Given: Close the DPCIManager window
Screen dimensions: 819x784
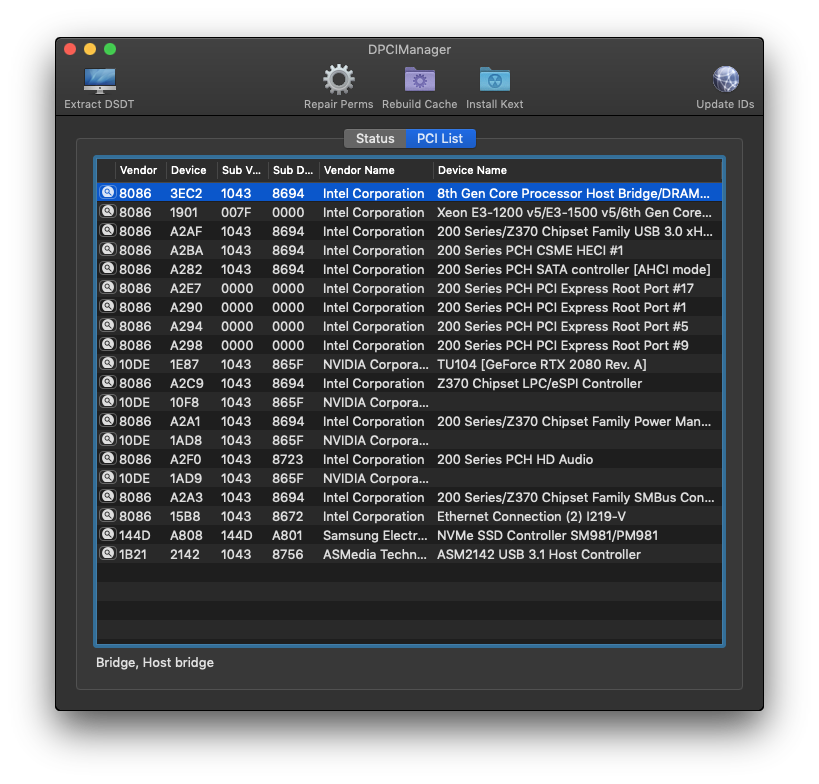Looking at the screenshot, I should click(x=70, y=49).
